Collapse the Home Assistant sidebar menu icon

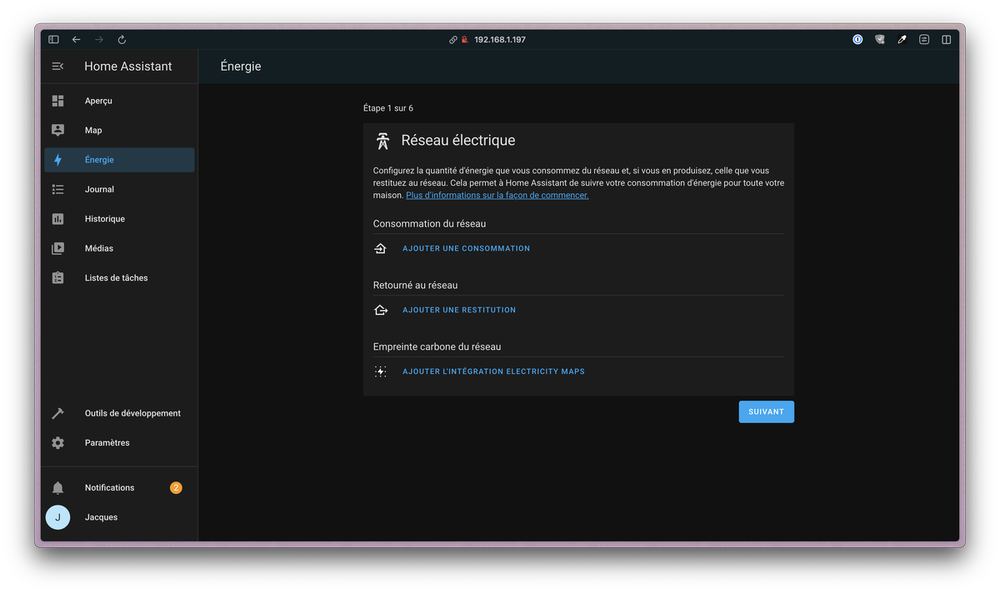tap(57, 66)
